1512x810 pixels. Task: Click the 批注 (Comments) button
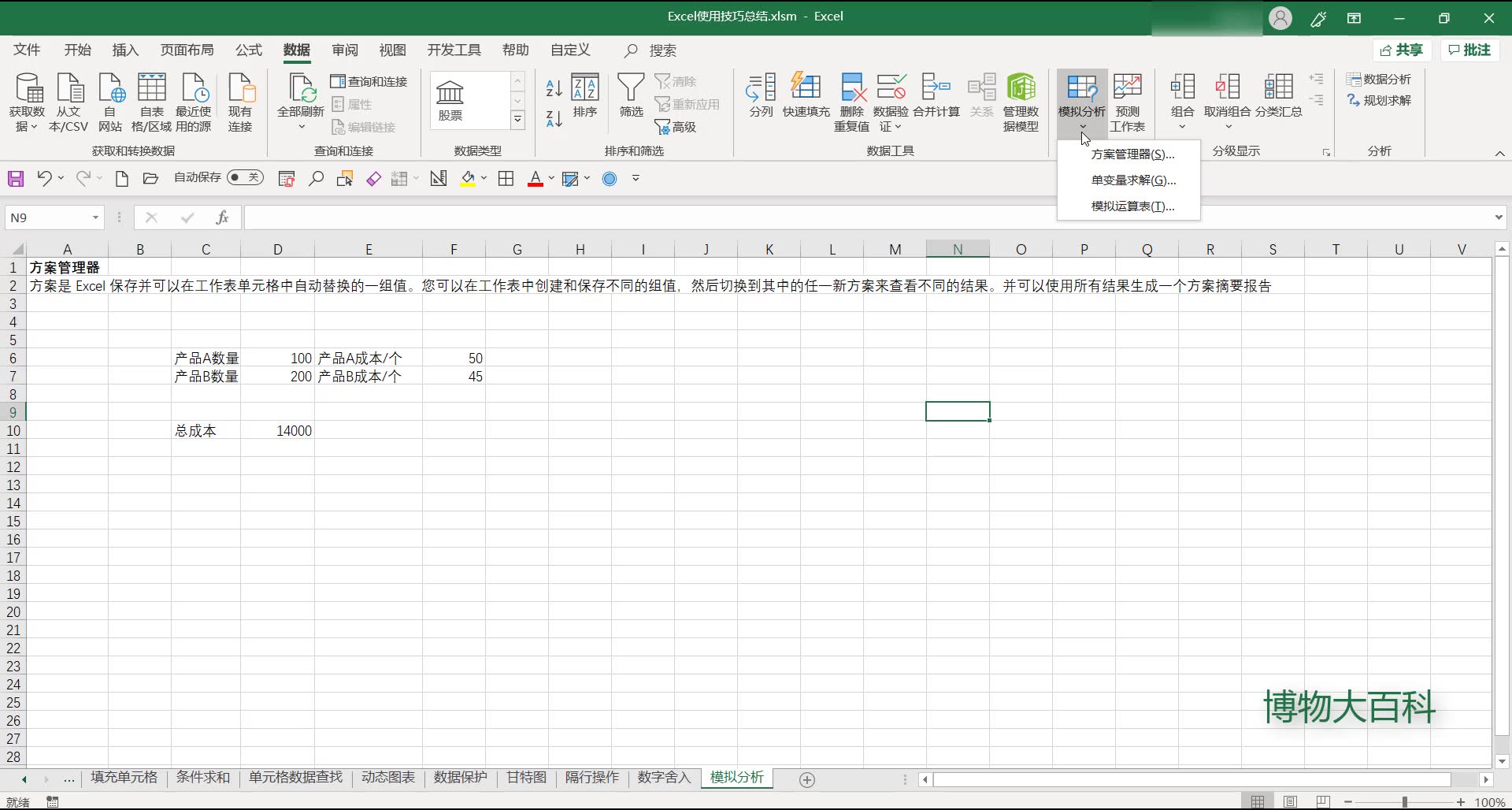1470,50
